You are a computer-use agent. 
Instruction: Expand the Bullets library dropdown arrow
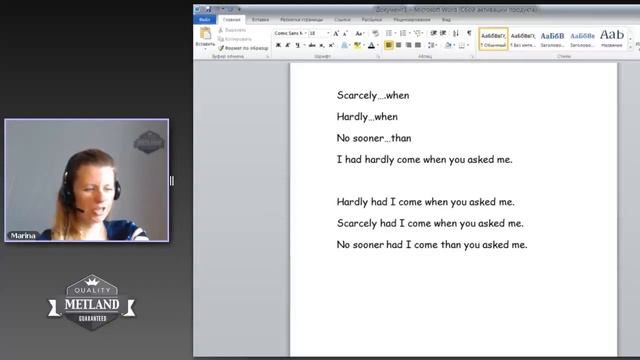395,33
